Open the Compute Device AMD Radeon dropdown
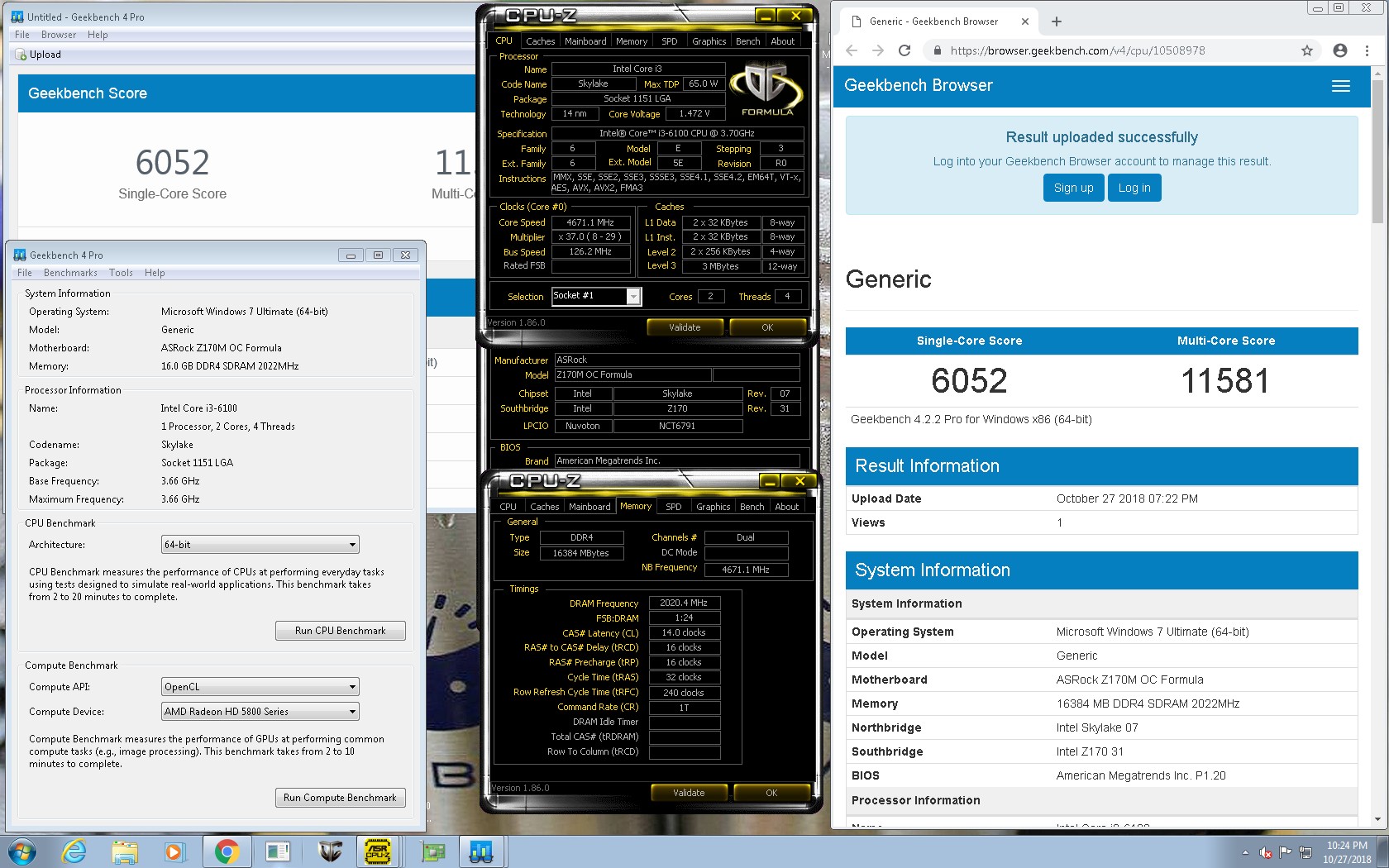1389x868 pixels. [x=260, y=712]
